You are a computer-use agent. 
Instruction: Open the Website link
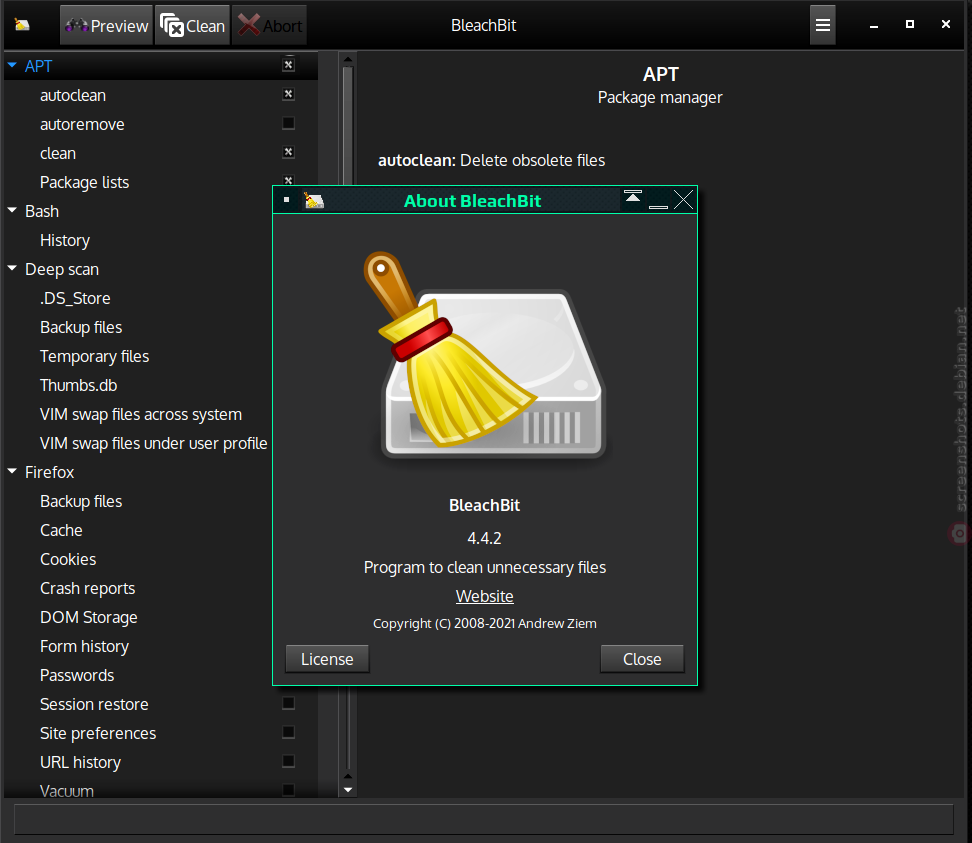[x=485, y=596]
